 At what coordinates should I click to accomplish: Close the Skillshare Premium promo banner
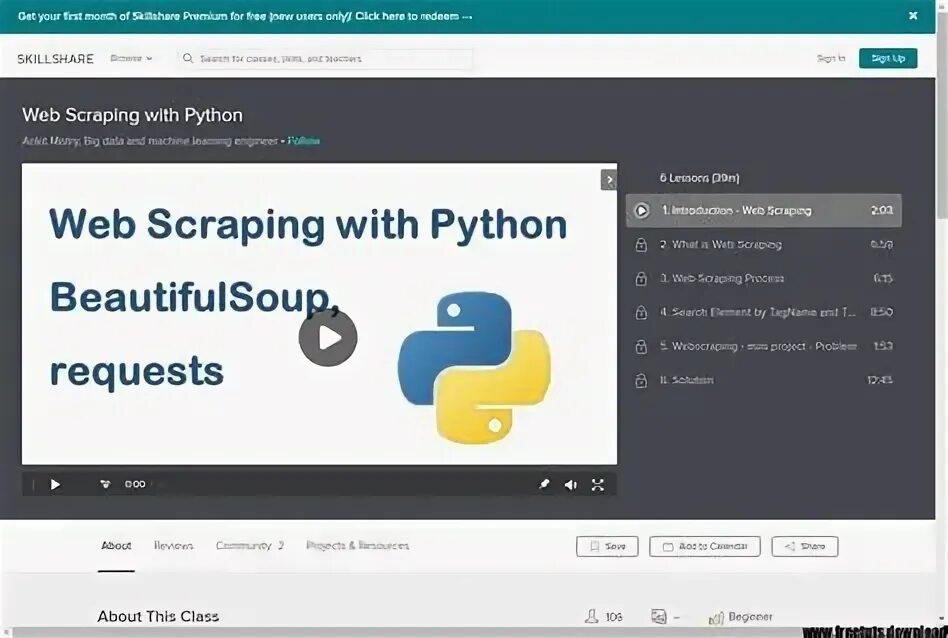click(913, 16)
